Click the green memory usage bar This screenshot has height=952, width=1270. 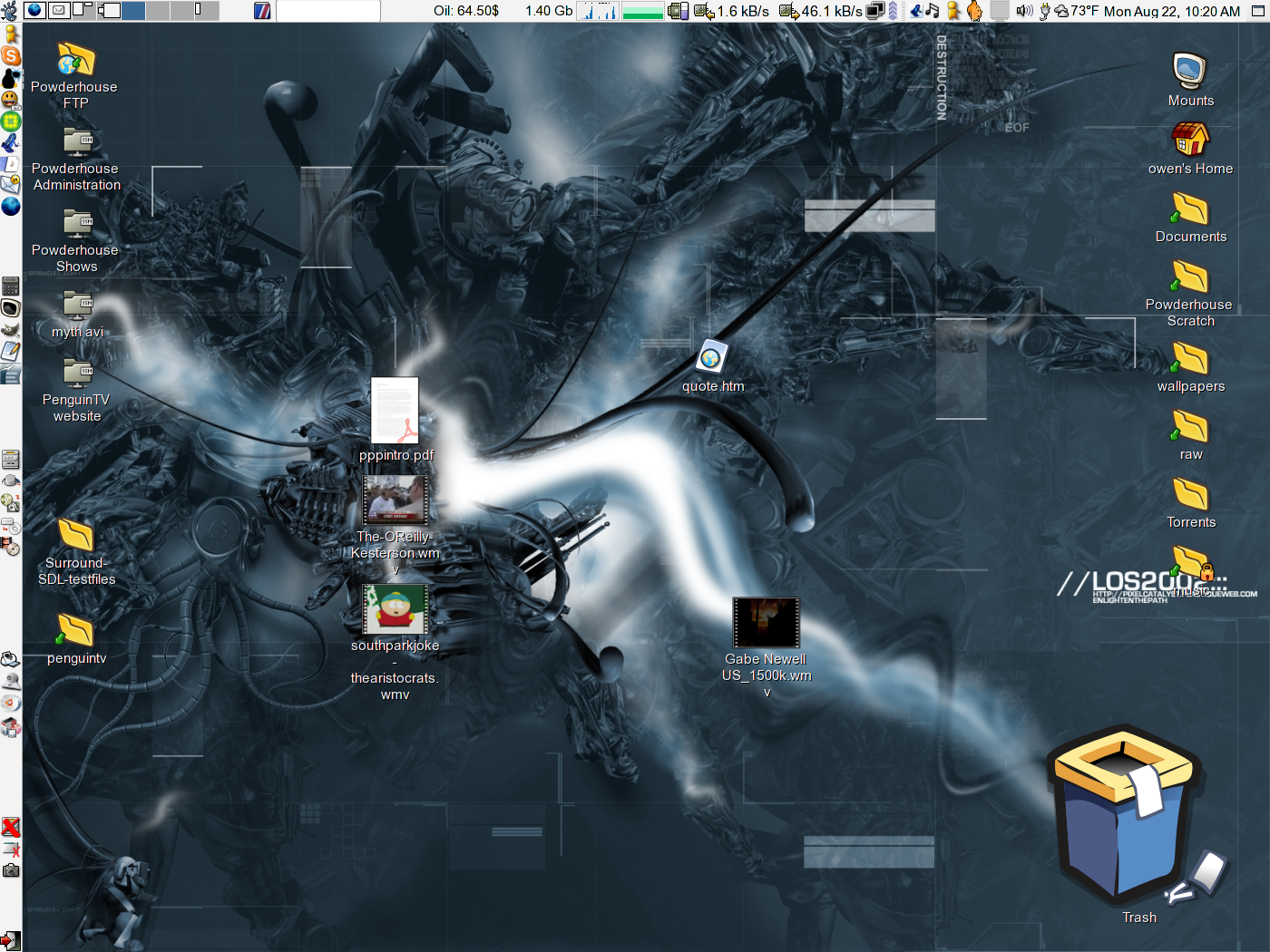pos(643,11)
